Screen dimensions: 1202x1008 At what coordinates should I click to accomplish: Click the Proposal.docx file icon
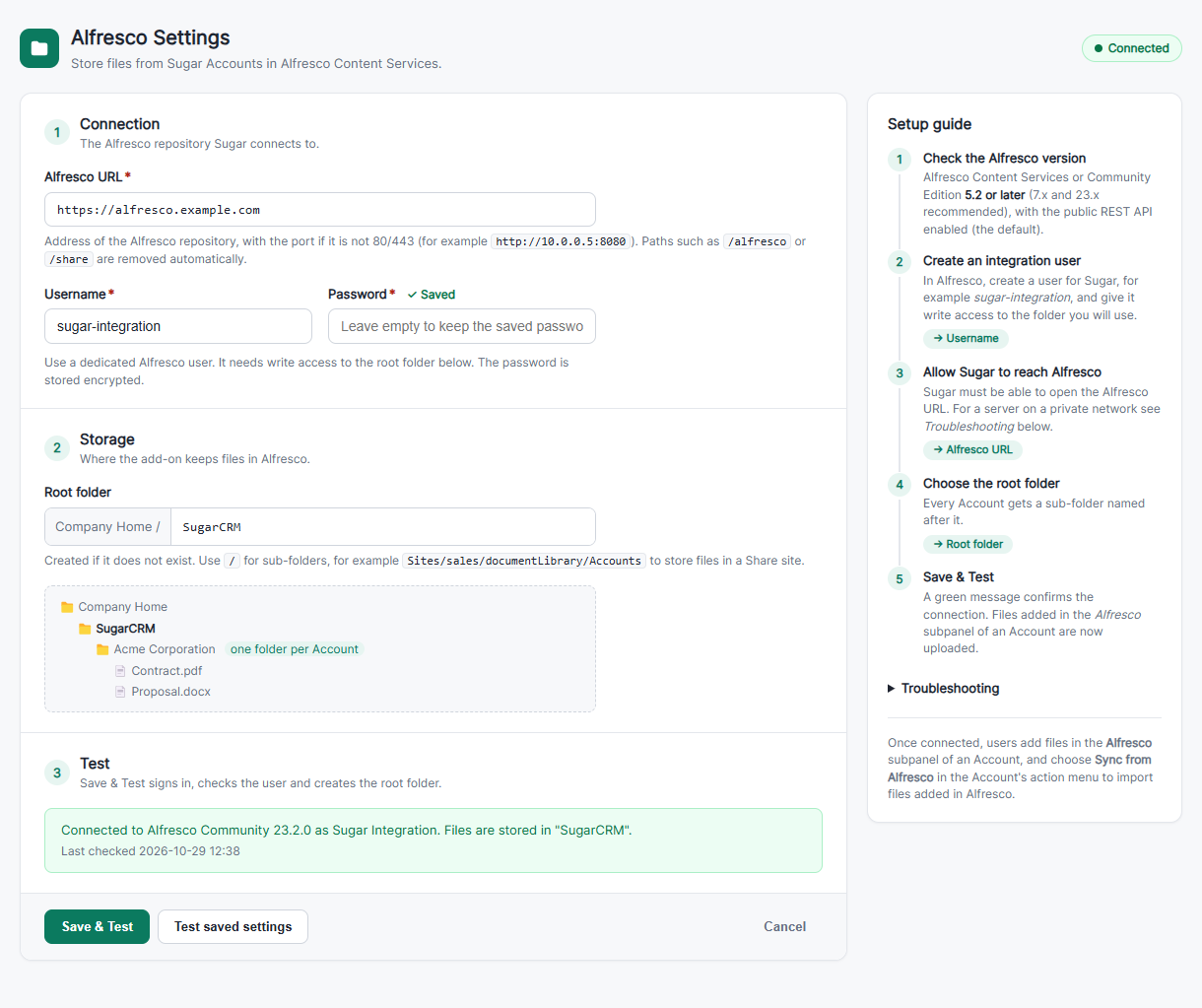pos(120,692)
